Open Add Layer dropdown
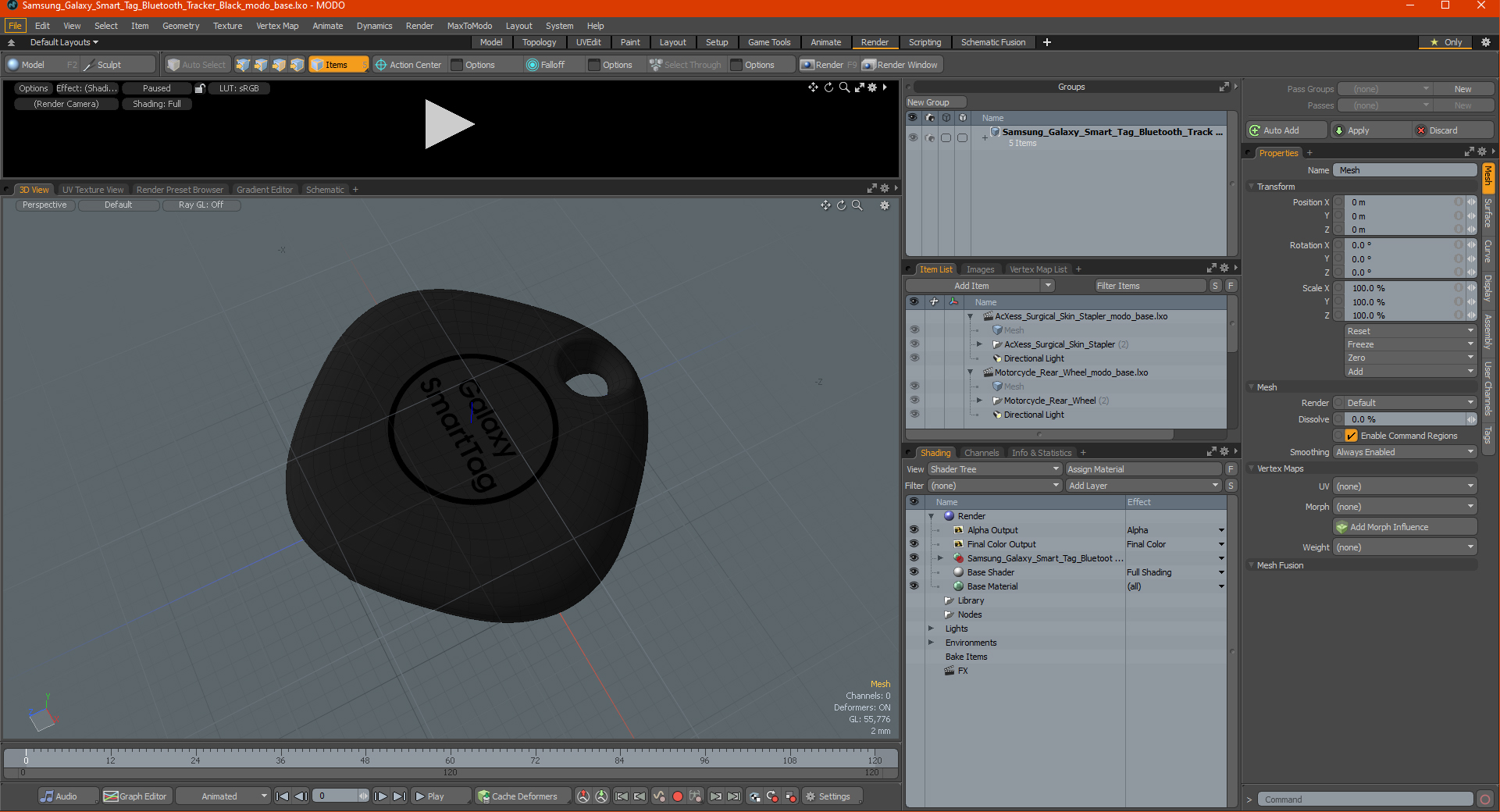This screenshot has width=1500, height=812. click(1143, 486)
